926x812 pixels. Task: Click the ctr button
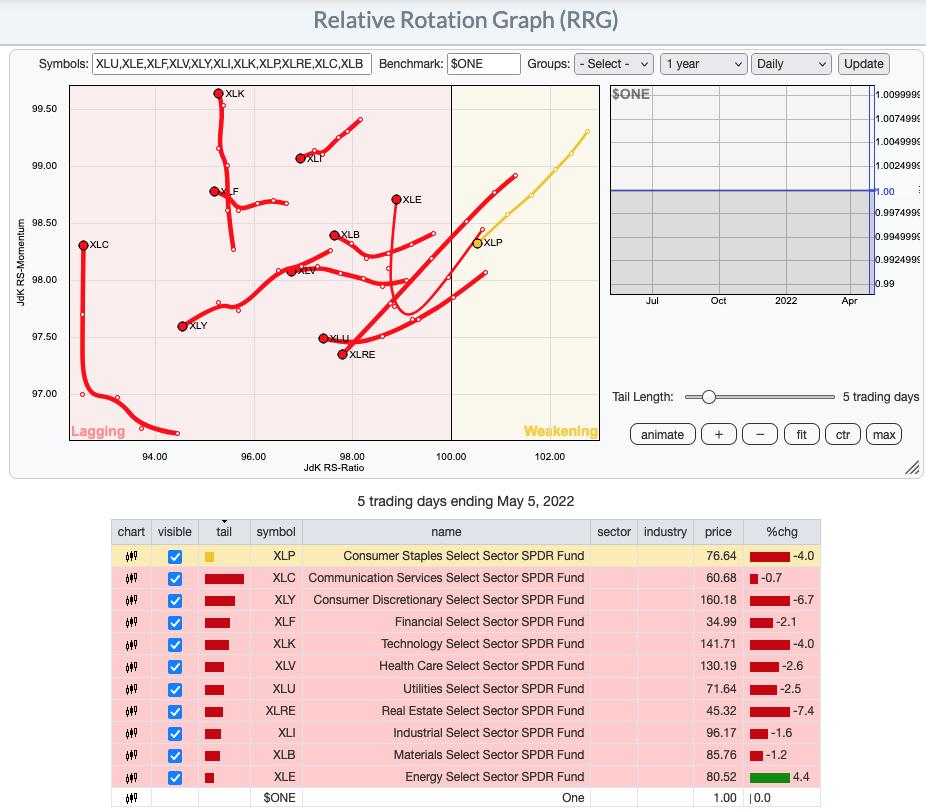coord(843,435)
